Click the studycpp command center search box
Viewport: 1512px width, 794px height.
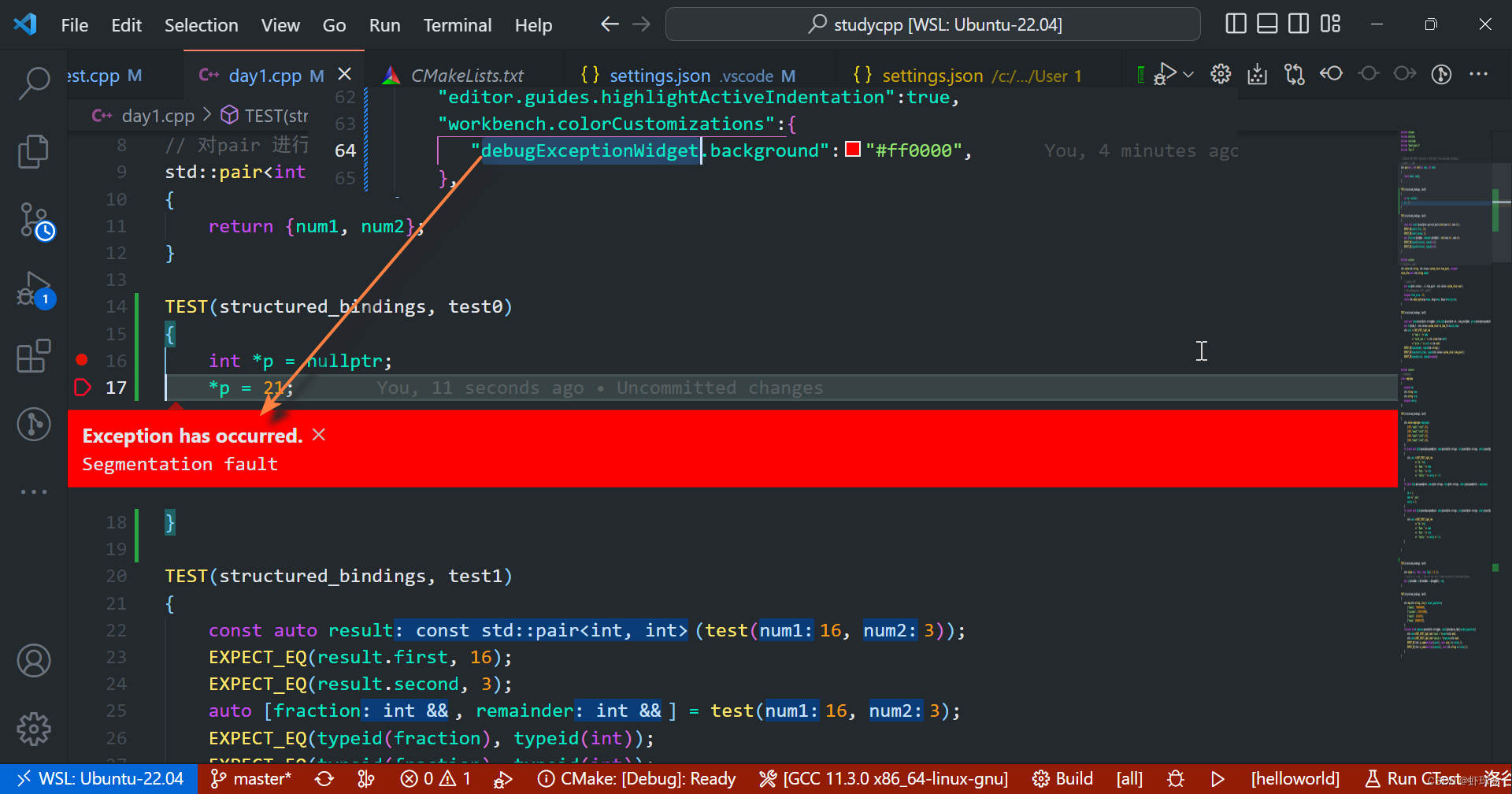932,24
